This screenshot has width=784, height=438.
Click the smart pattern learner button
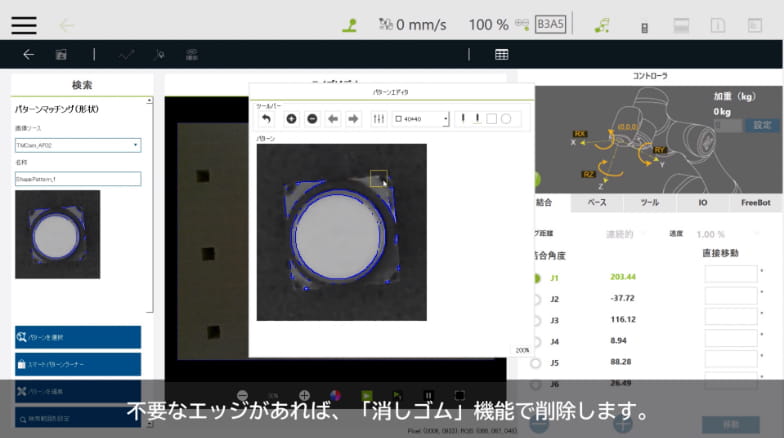(78, 364)
